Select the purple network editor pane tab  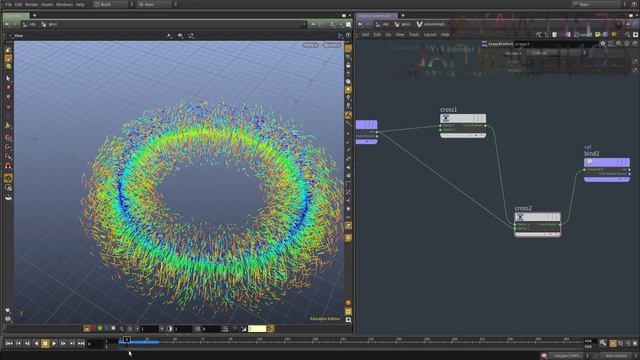point(376,16)
